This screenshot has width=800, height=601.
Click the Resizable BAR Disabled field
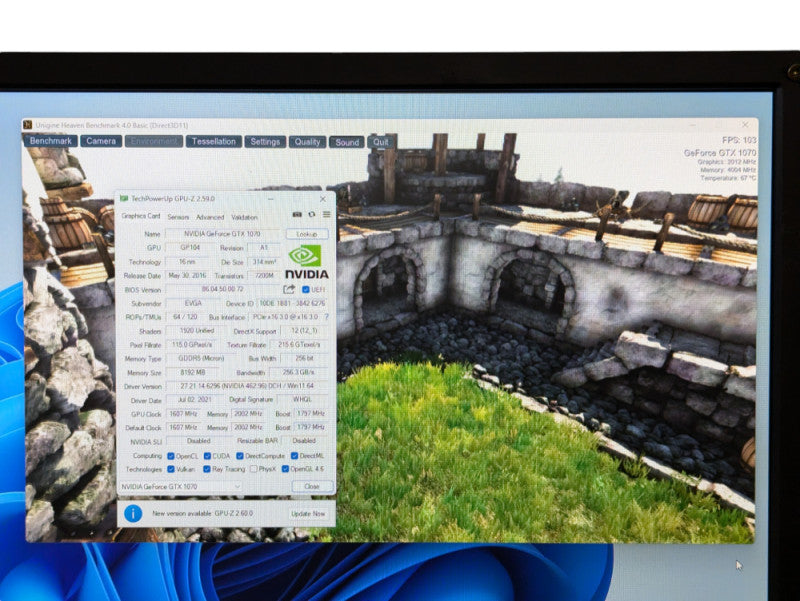[305, 440]
